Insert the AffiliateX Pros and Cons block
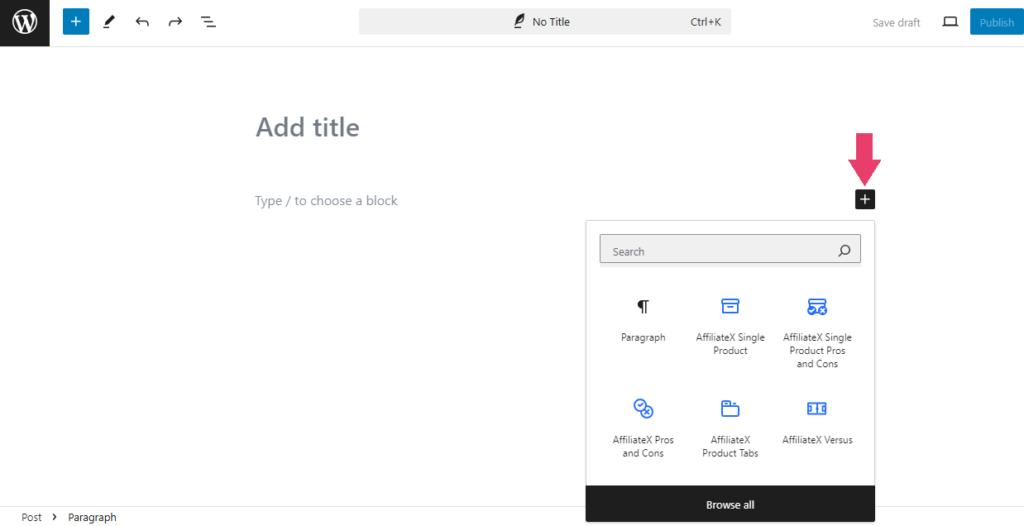 point(643,428)
